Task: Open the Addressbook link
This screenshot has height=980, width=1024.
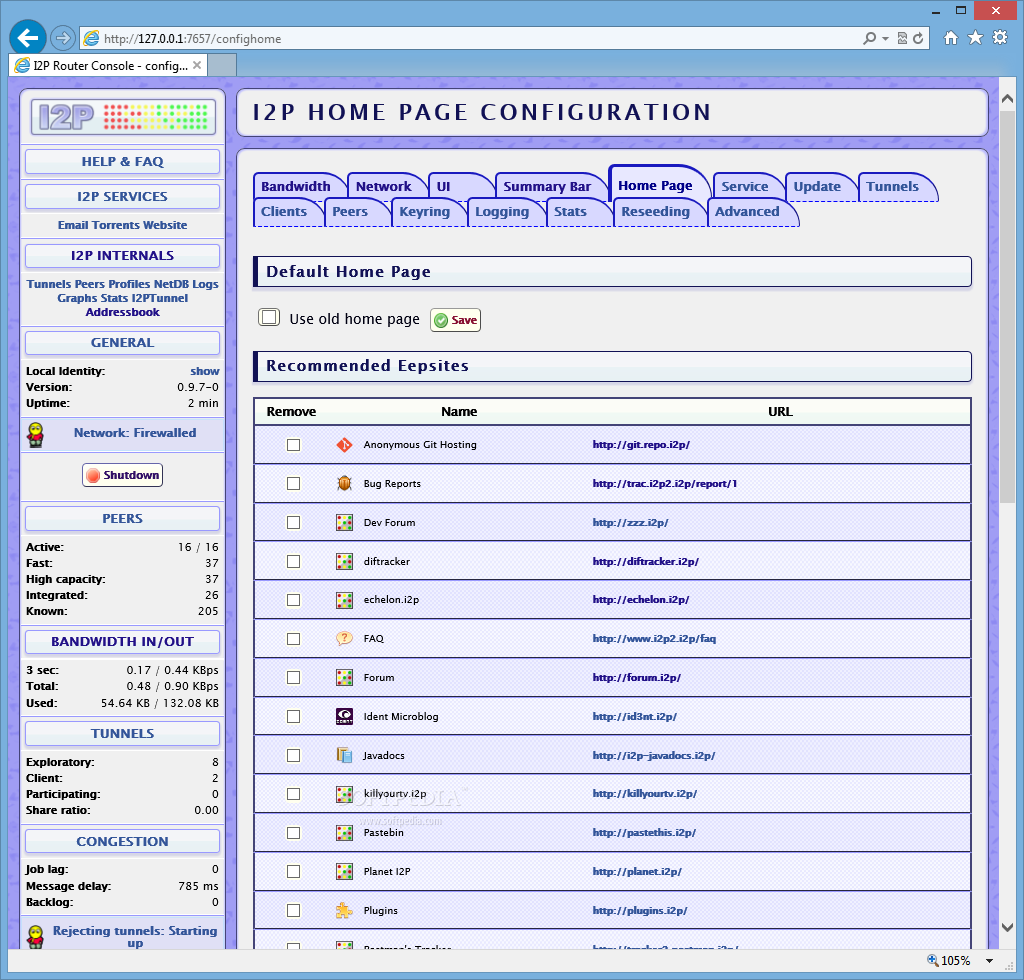Action: pyautogui.click(x=123, y=312)
